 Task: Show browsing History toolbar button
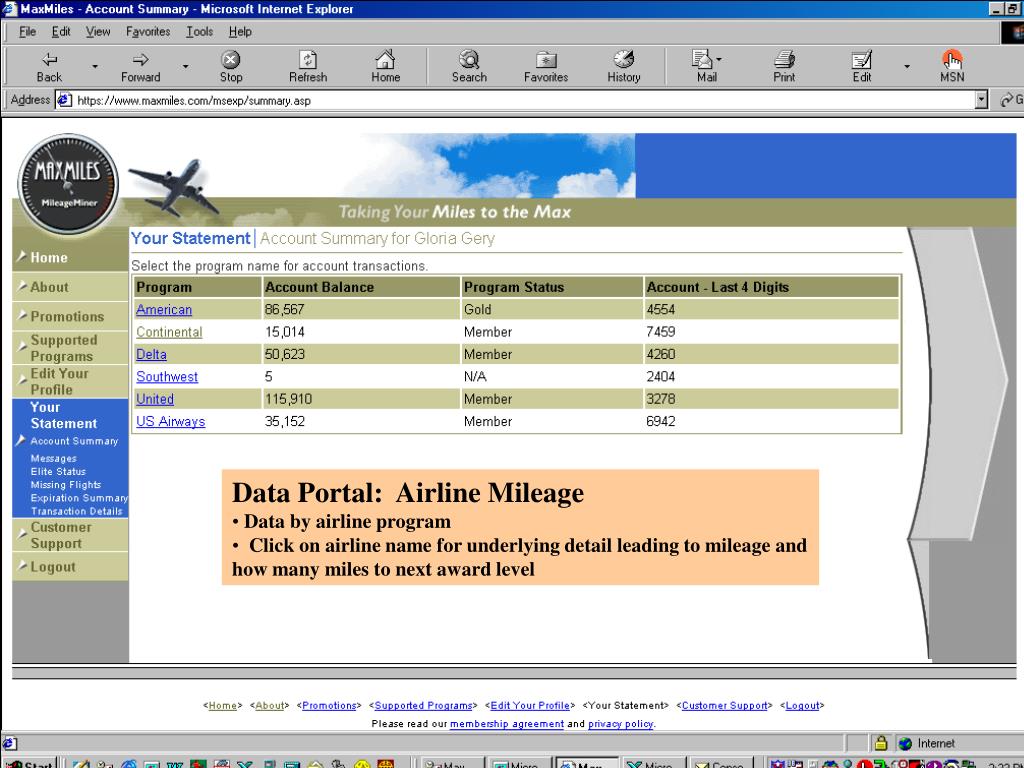624,67
